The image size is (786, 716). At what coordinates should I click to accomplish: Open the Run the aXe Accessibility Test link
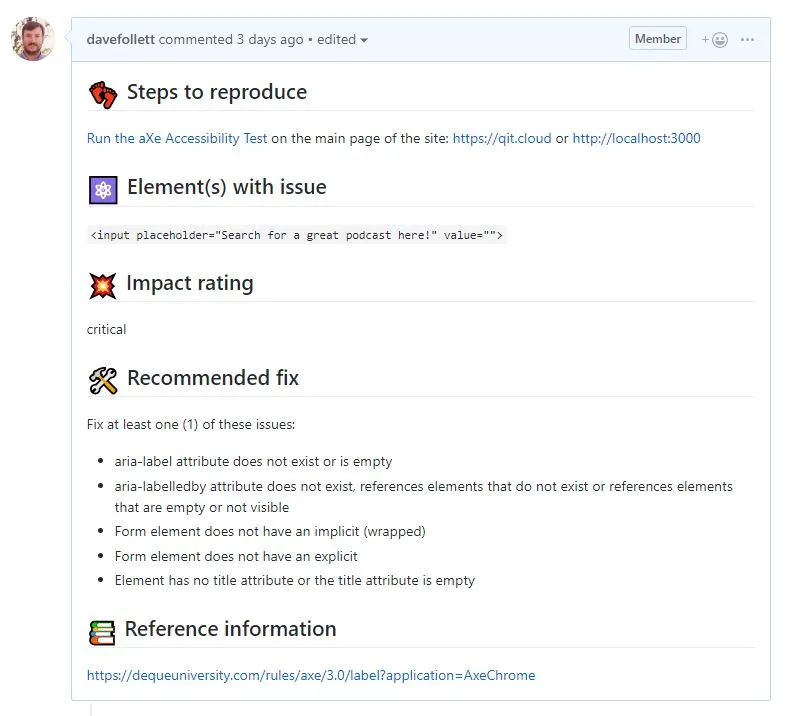click(x=177, y=138)
